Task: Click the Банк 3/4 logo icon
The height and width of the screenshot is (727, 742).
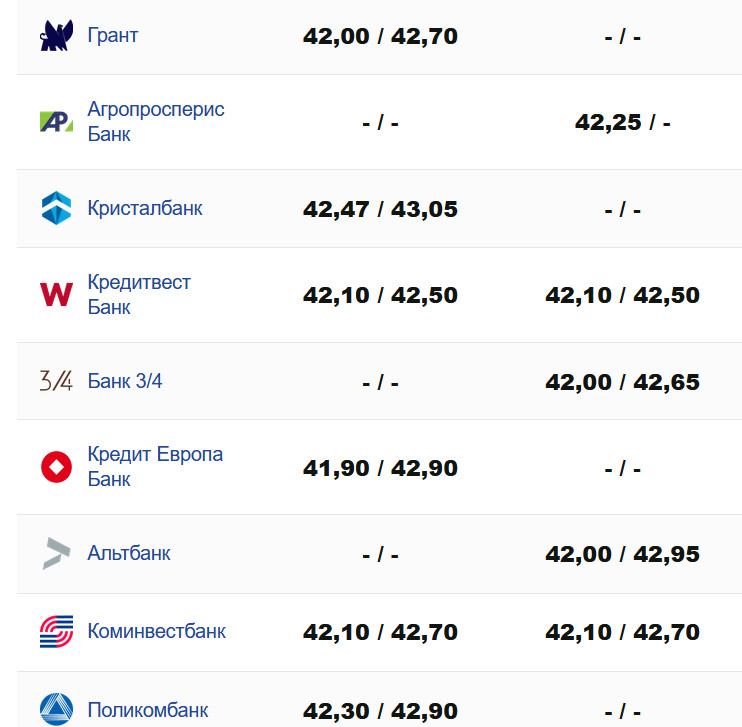Action: pyautogui.click(x=56, y=381)
